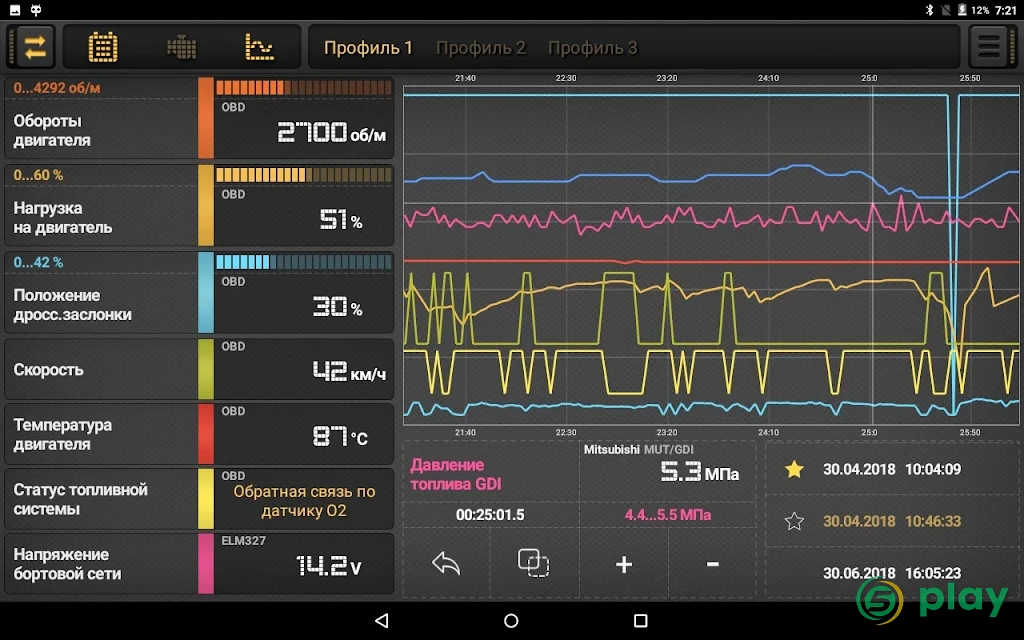Switch to Профиль 1 tab
This screenshot has width=1024, height=640.
(368, 48)
